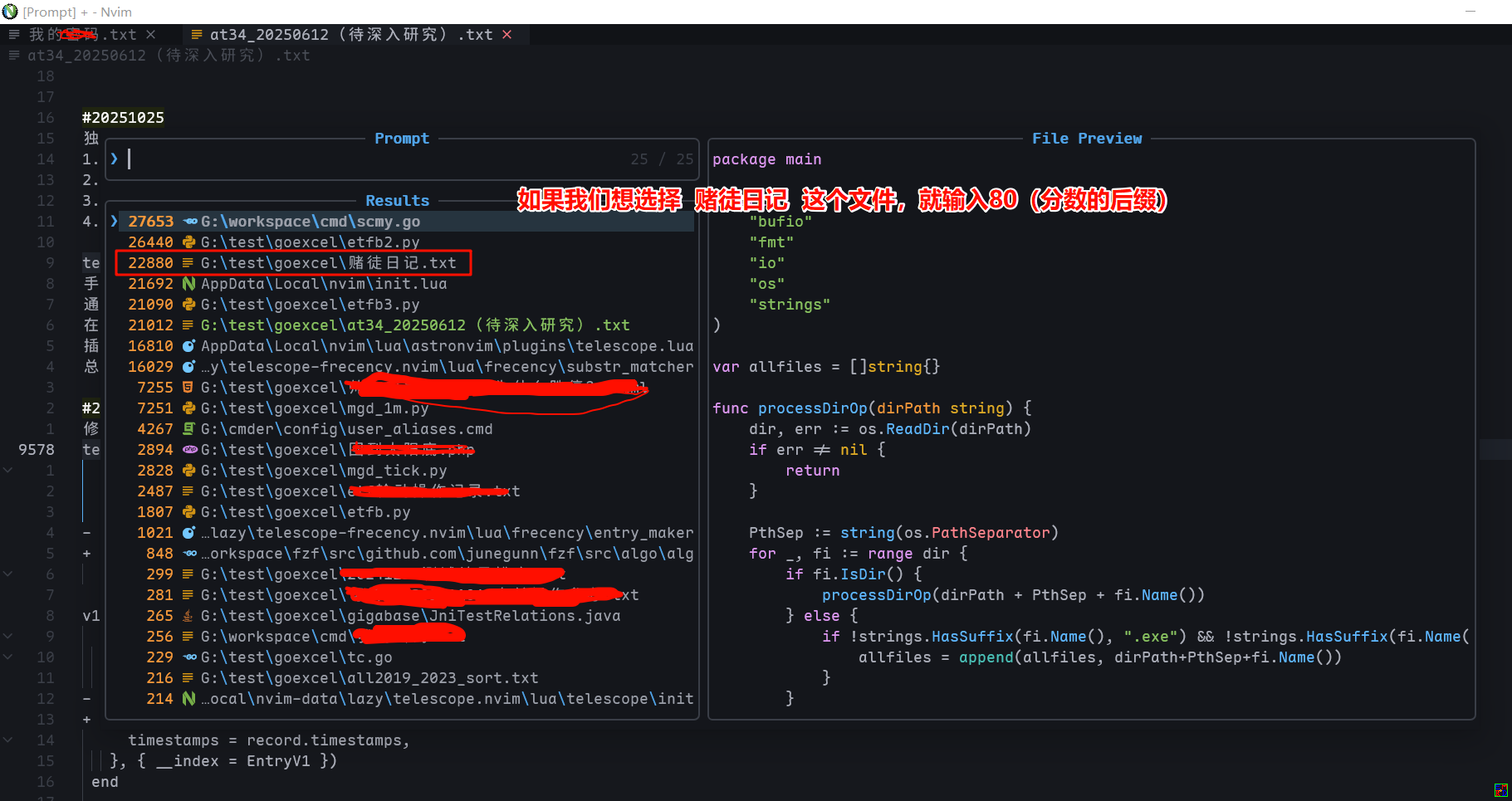Switch to the first .txt tab starting with 我的

81,34
